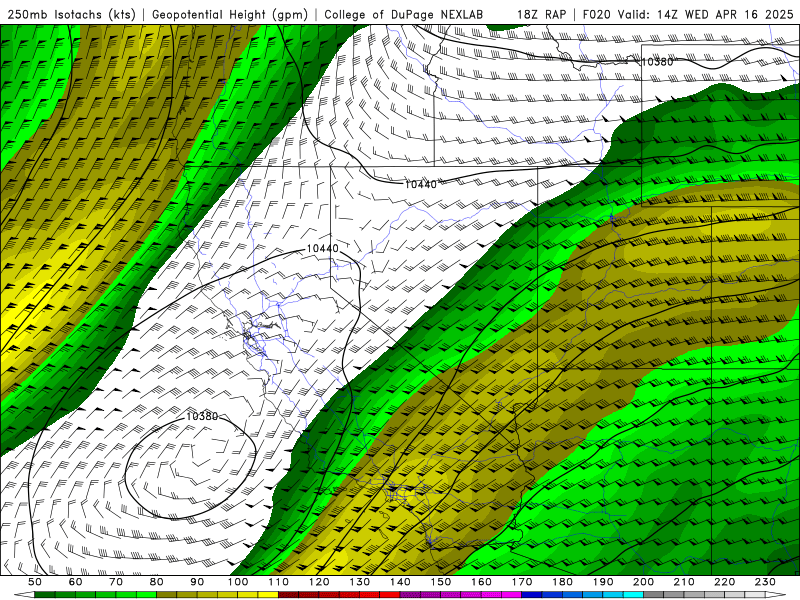Select the '60' value on the color scale
This screenshot has height=600, width=800.
tap(75, 582)
